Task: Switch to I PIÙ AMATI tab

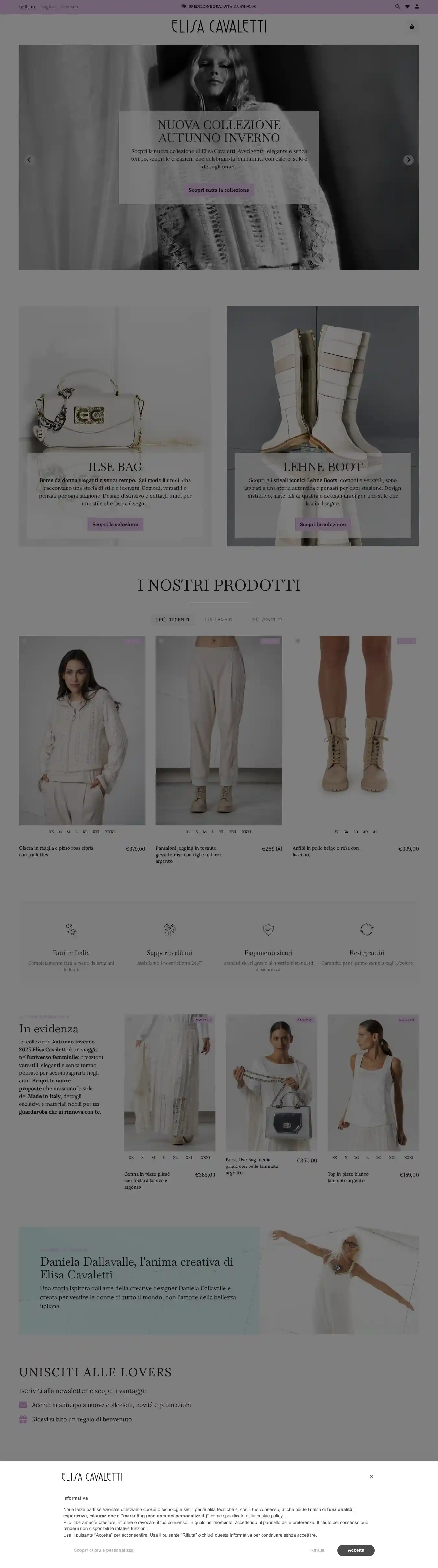Action: (218, 620)
